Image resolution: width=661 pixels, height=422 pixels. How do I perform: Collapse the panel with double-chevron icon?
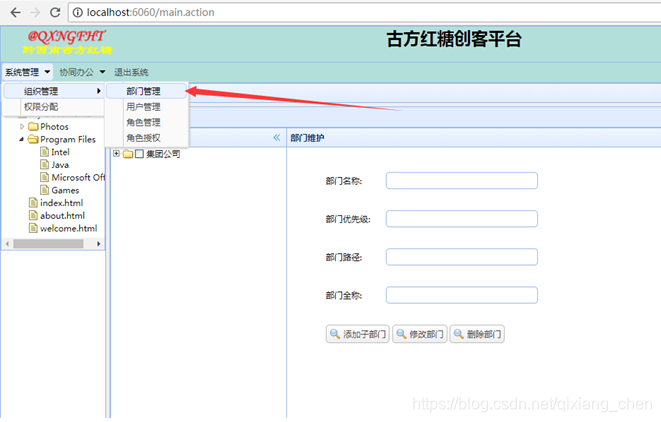277,137
